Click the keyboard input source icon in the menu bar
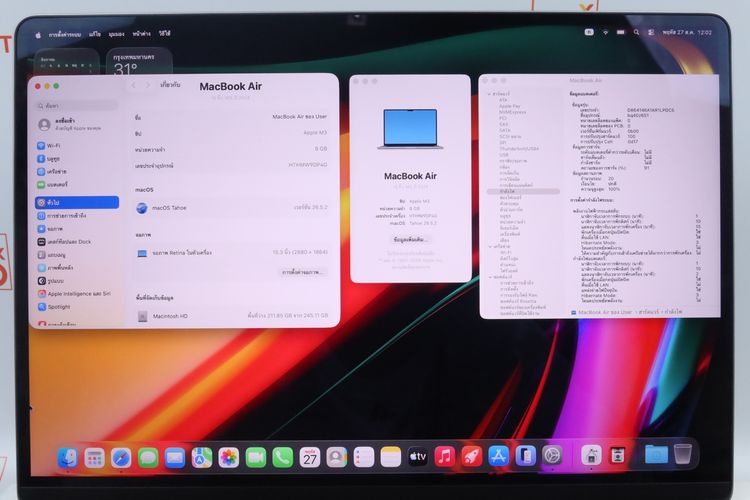The height and width of the screenshot is (500, 750). [589, 32]
